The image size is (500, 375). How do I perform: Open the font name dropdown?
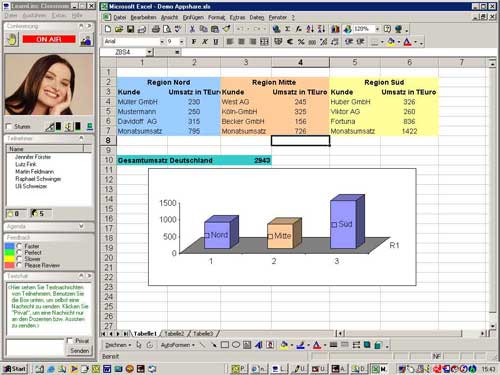(x=162, y=42)
